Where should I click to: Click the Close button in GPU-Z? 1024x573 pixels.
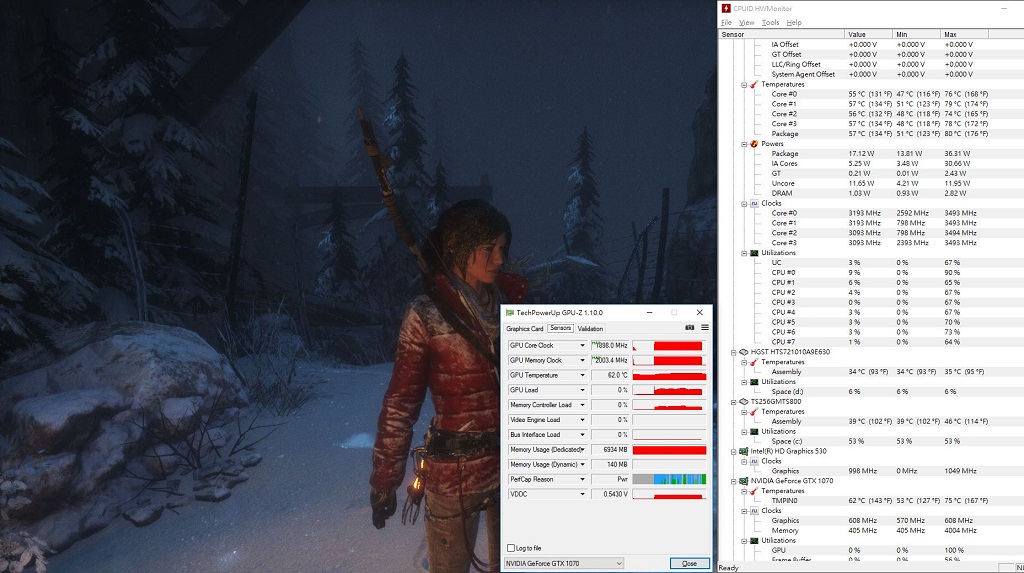point(690,563)
